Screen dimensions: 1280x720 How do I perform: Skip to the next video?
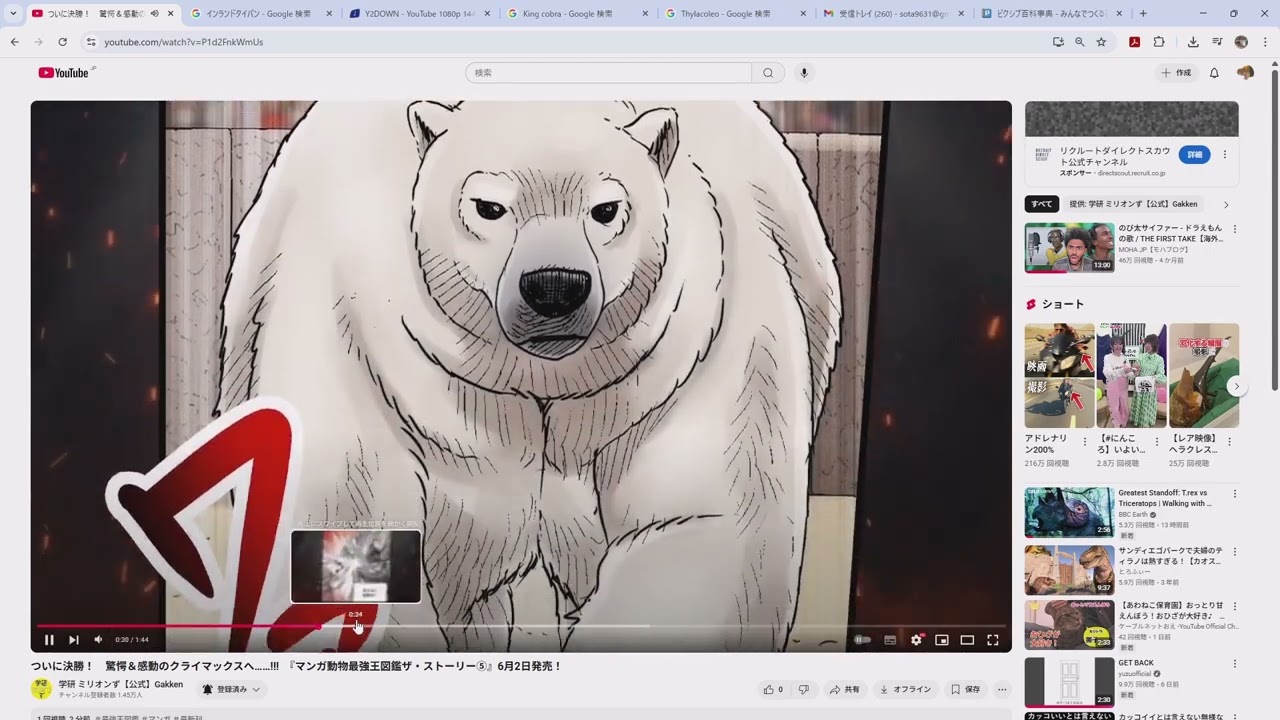tap(73, 640)
